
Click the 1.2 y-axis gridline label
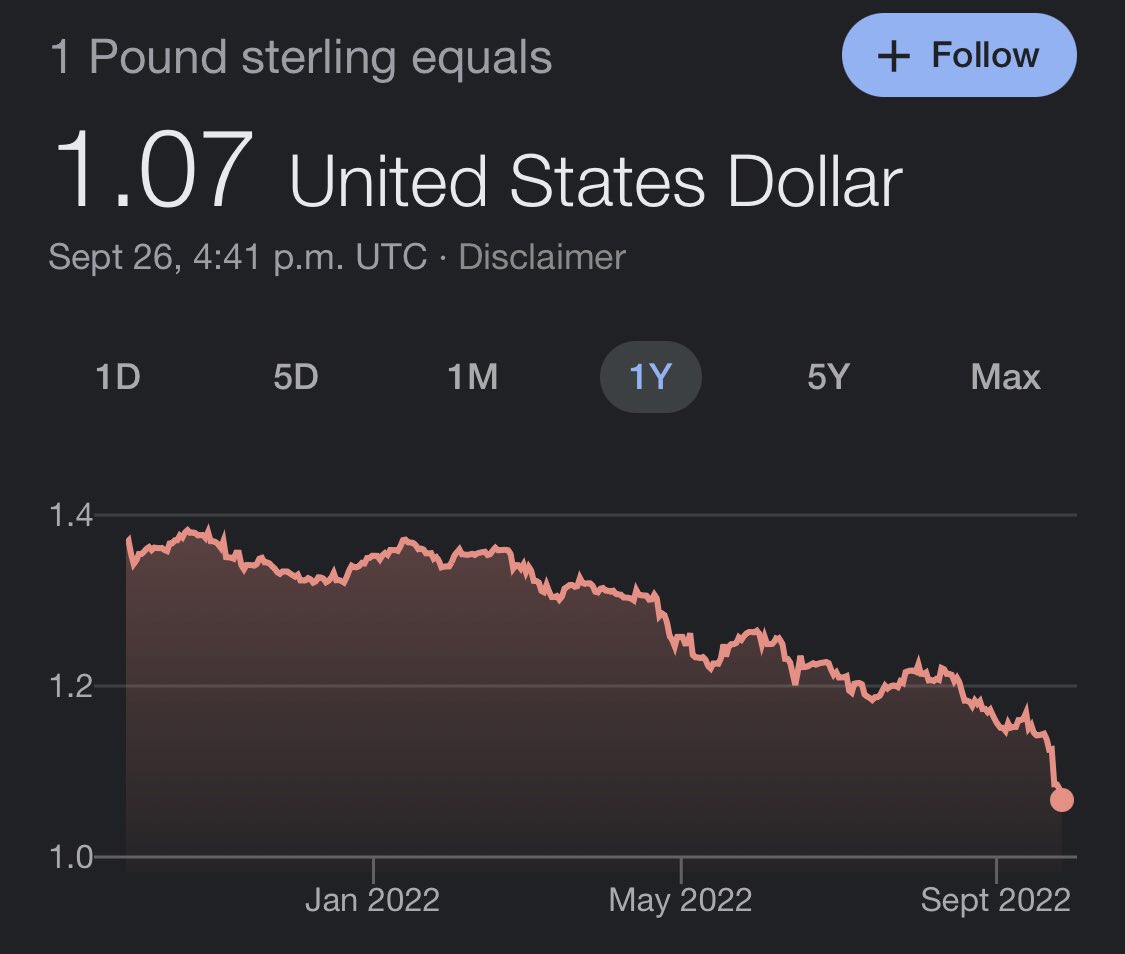70,687
